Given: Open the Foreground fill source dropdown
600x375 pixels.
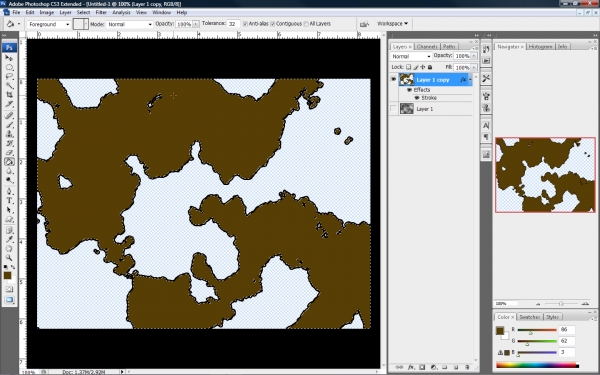Looking at the screenshot, I should pos(49,24).
